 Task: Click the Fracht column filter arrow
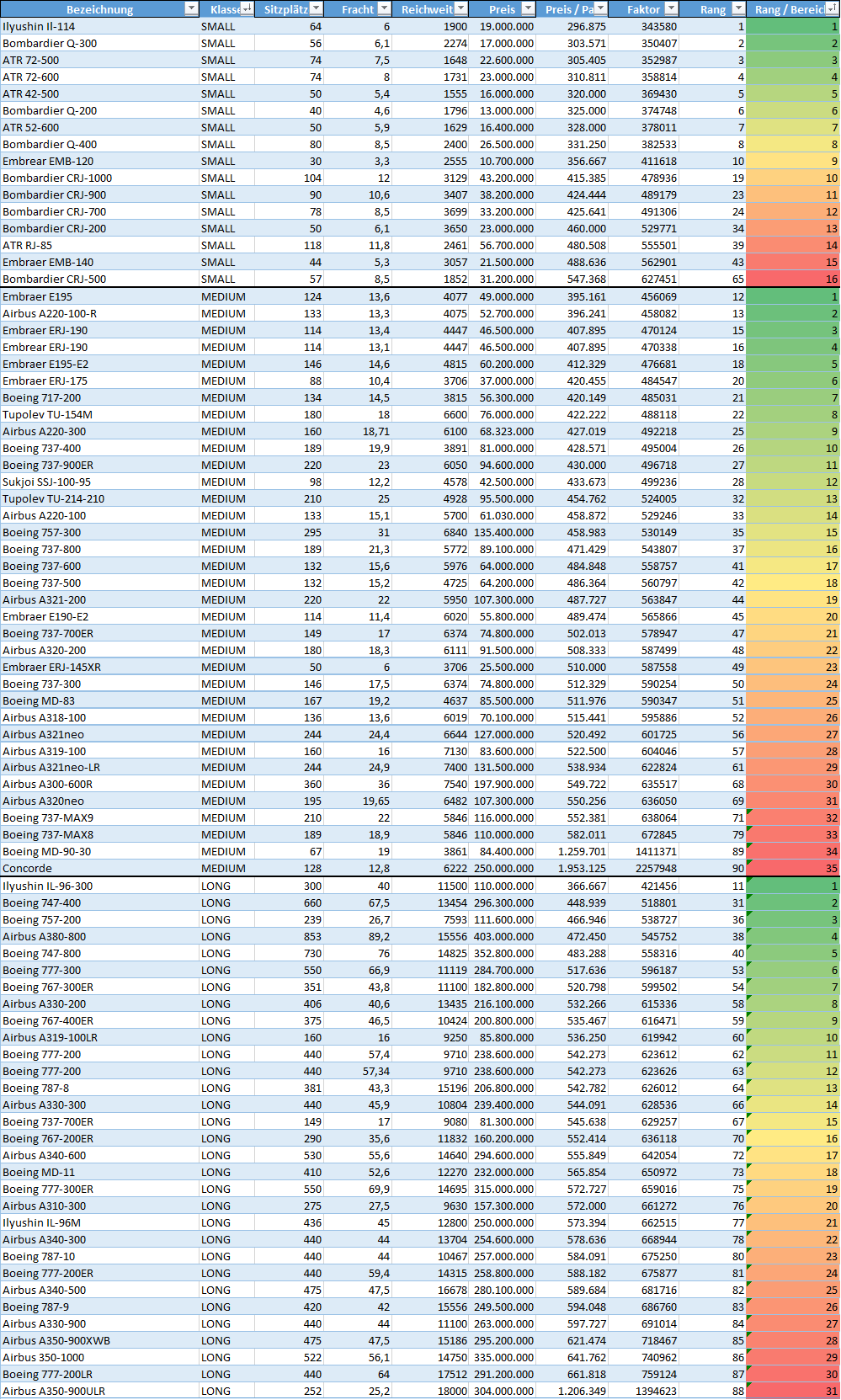384,8
